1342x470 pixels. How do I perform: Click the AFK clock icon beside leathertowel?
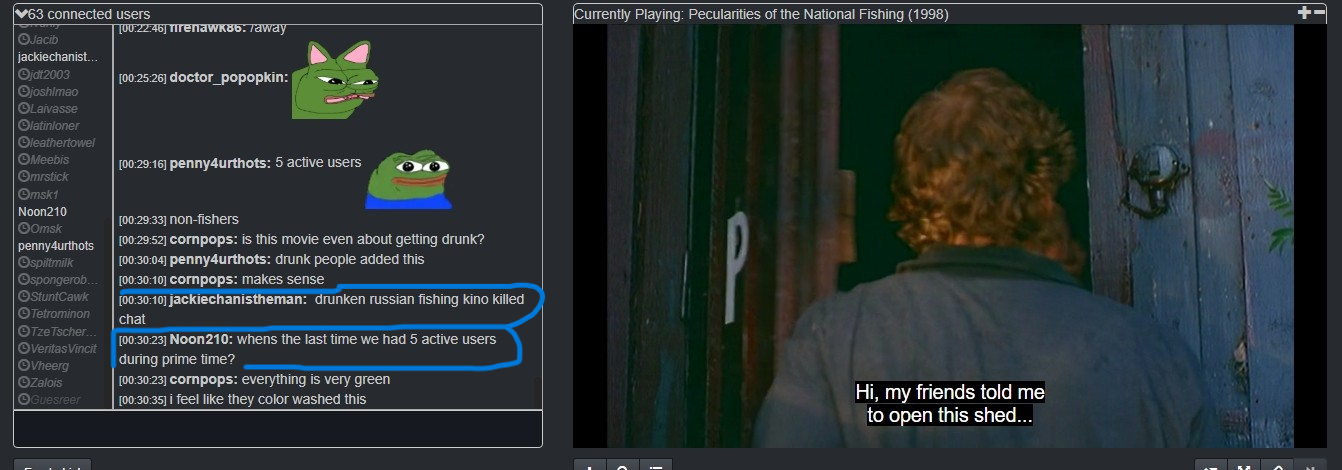click(24, 143)
